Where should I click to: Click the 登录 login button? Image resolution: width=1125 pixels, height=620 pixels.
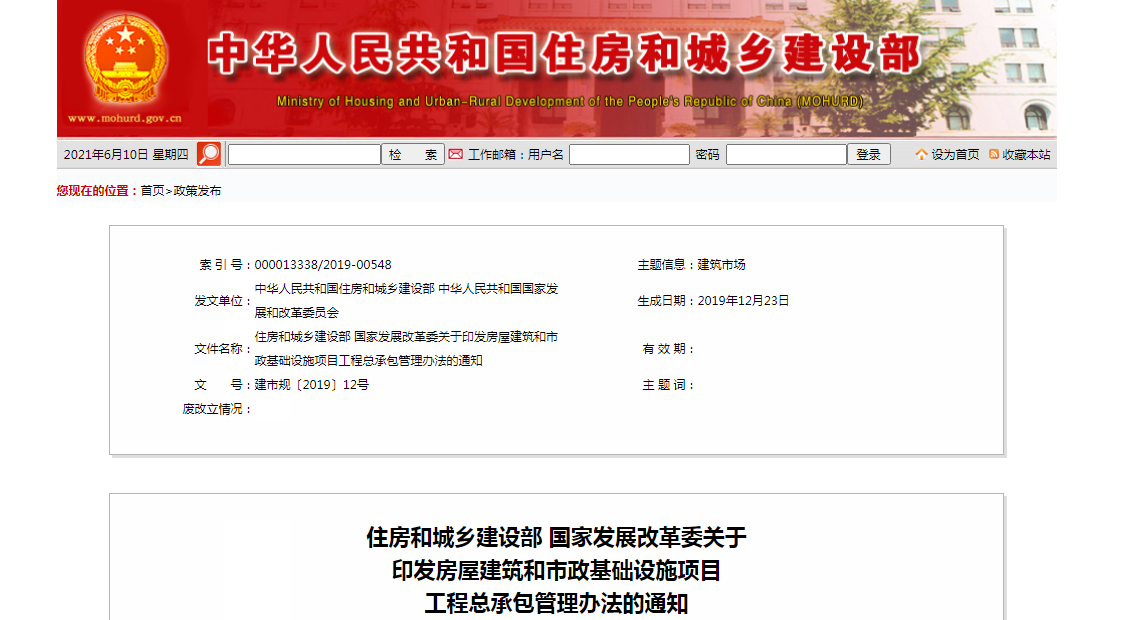868,154
